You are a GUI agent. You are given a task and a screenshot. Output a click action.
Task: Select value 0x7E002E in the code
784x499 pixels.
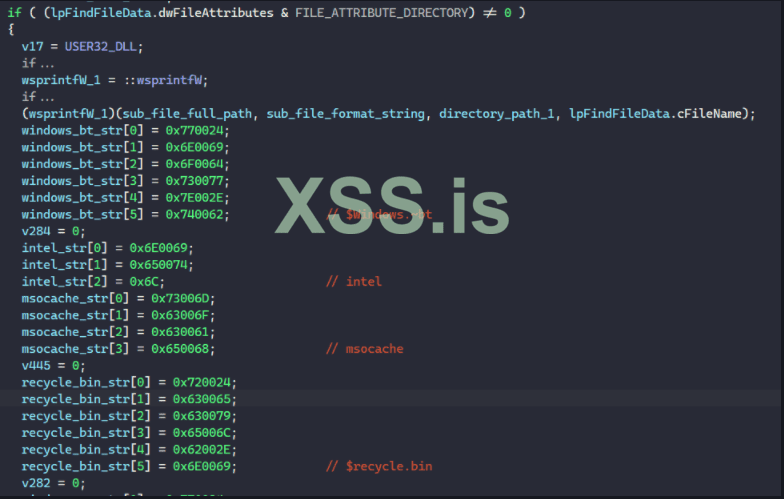[x=194, y=198]
